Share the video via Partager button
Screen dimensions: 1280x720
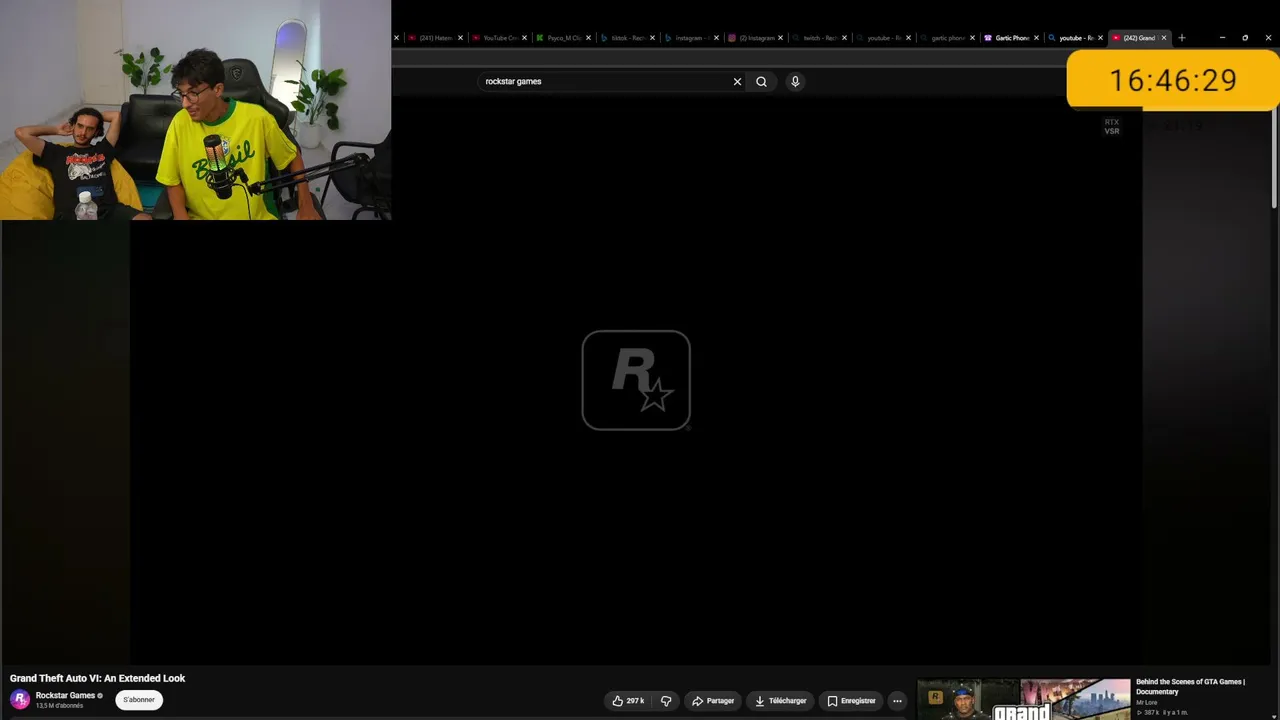pos(713,701)
